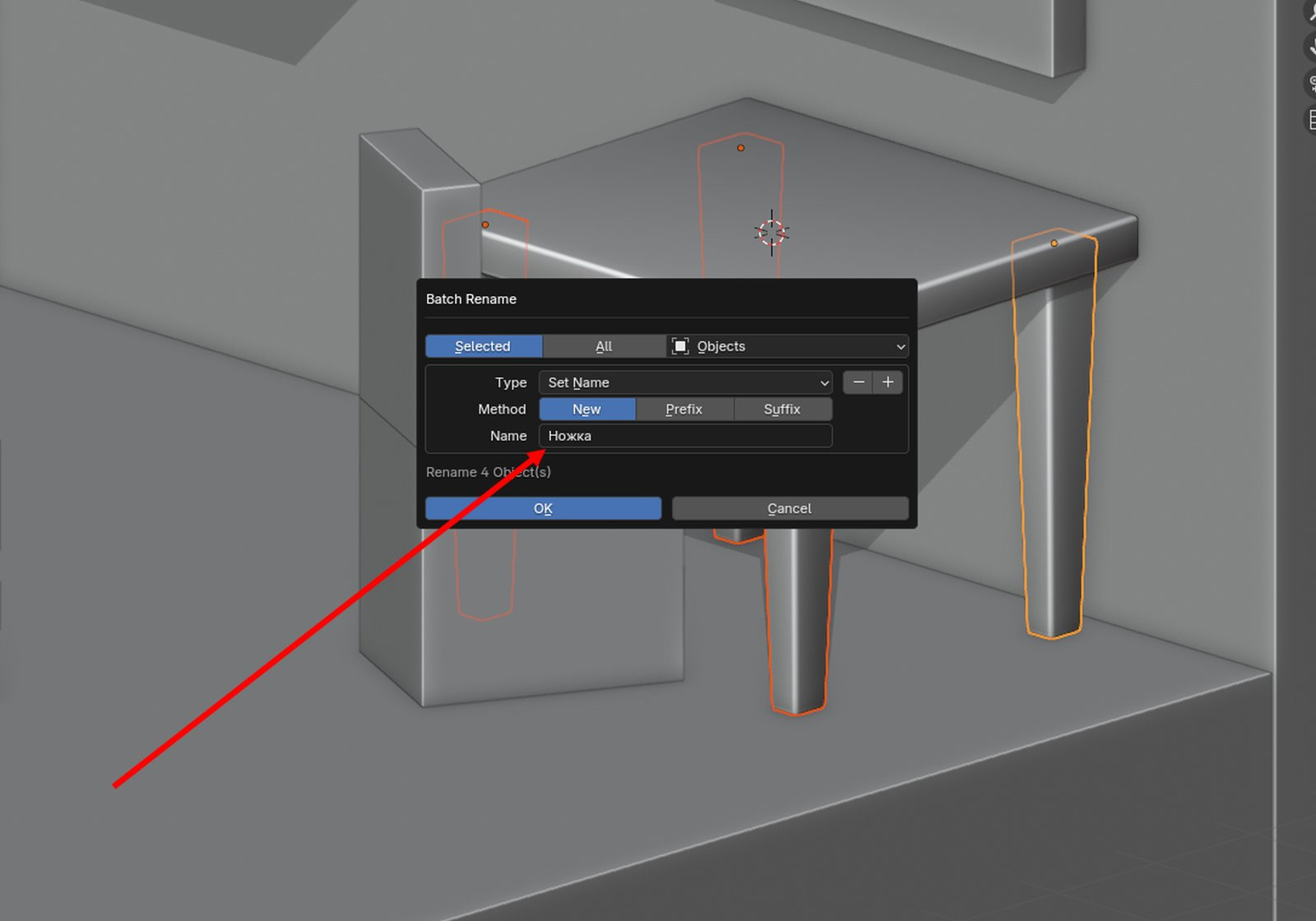1316x921 pixels.
Task: Toggle the camera view icon
Action: [x=1311, y=83]
